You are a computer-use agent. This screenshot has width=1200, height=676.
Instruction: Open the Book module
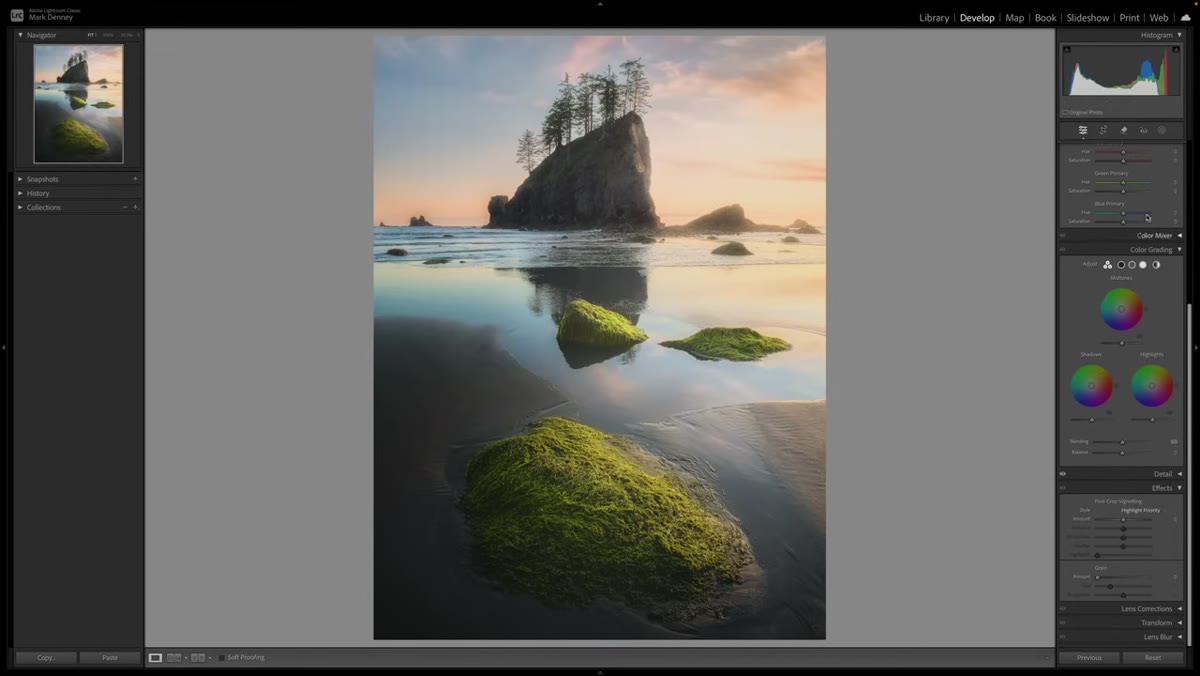(x=1046, y=18)
